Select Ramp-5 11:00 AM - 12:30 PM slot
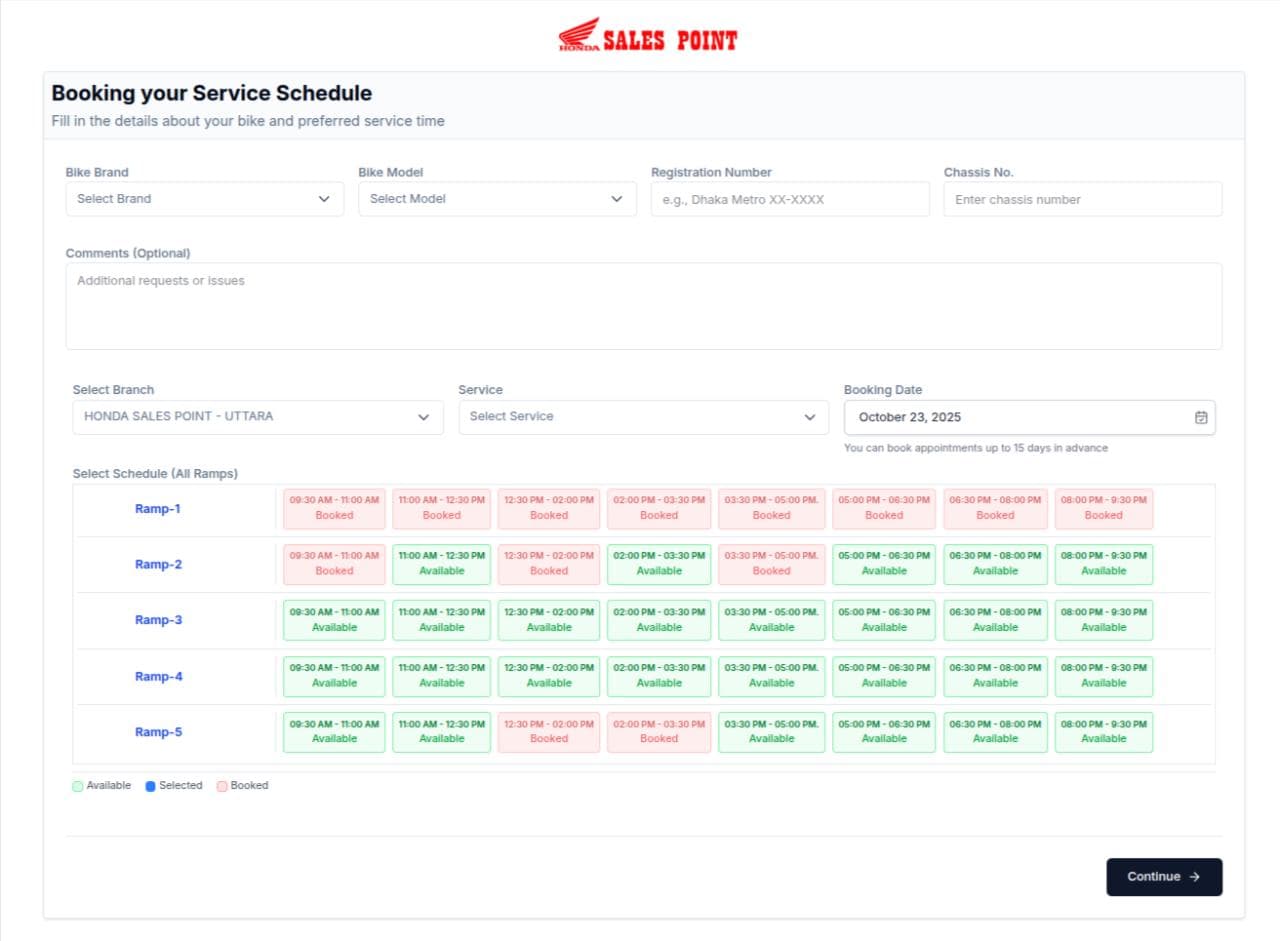The width and height of the screenshot is (1280, 941). (442, 732)
